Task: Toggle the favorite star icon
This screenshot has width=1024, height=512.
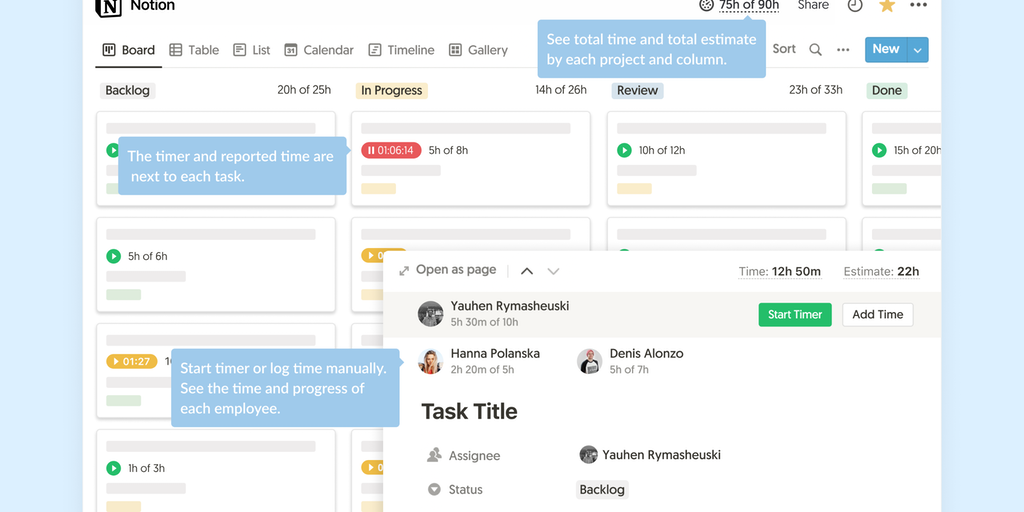Action: [887, 5]
